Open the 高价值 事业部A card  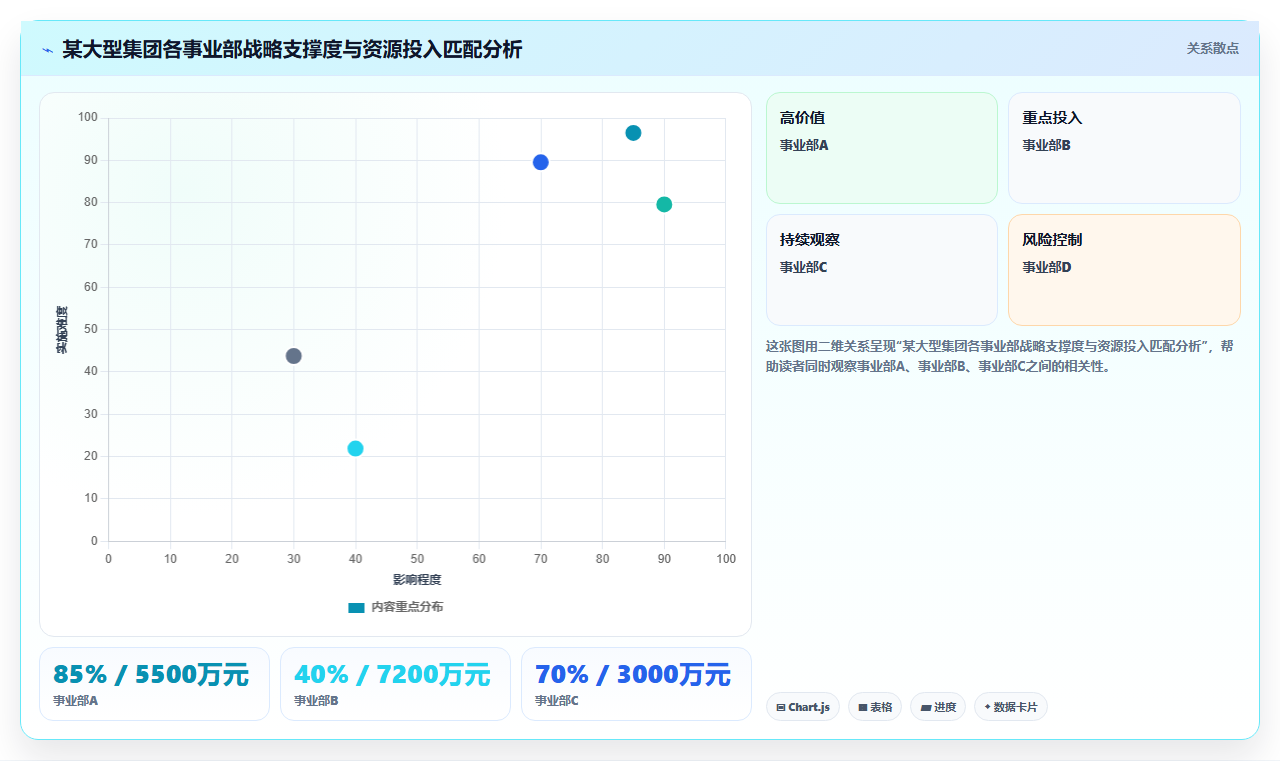[x=882, y=148]
